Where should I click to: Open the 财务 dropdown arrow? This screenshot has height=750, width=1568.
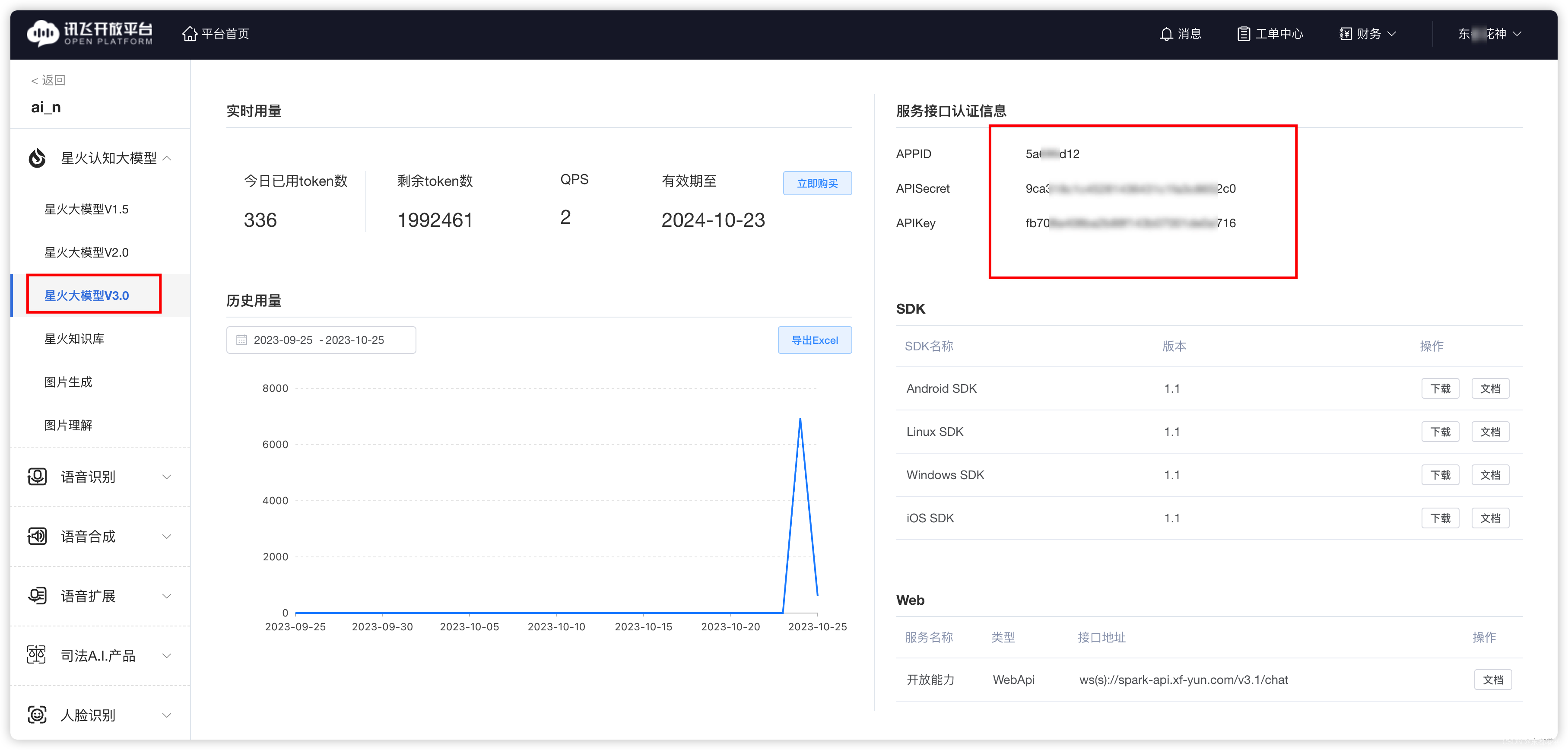pos(1392,34)
